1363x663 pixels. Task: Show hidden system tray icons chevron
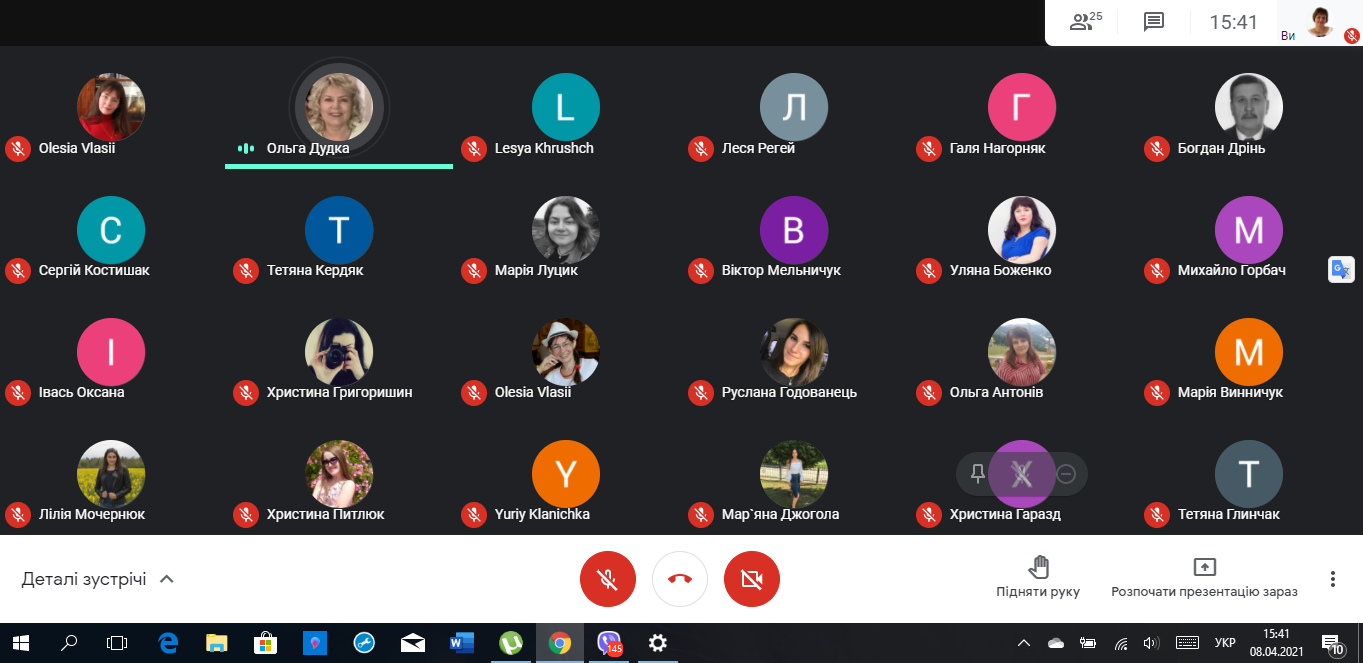(x=1024, y=643)
